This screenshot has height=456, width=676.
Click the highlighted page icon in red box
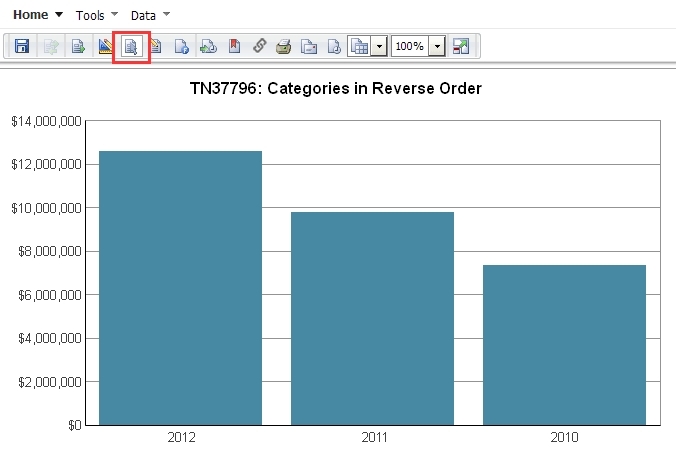point(131,46)
